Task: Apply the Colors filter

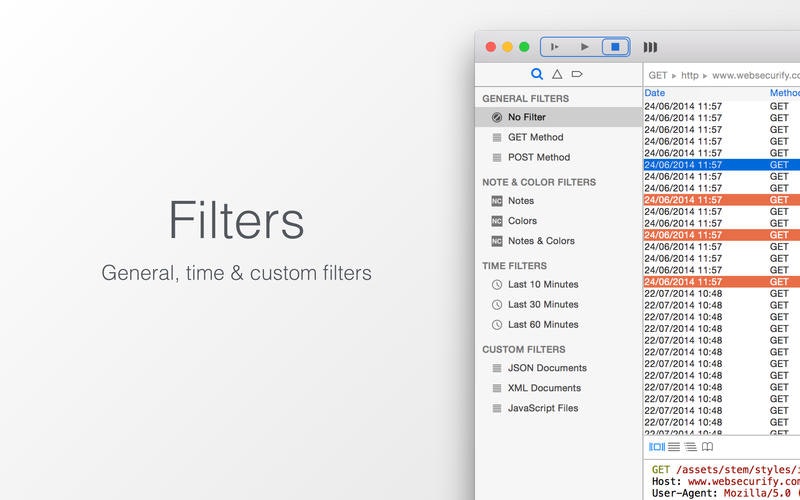Action: point(559,221)
